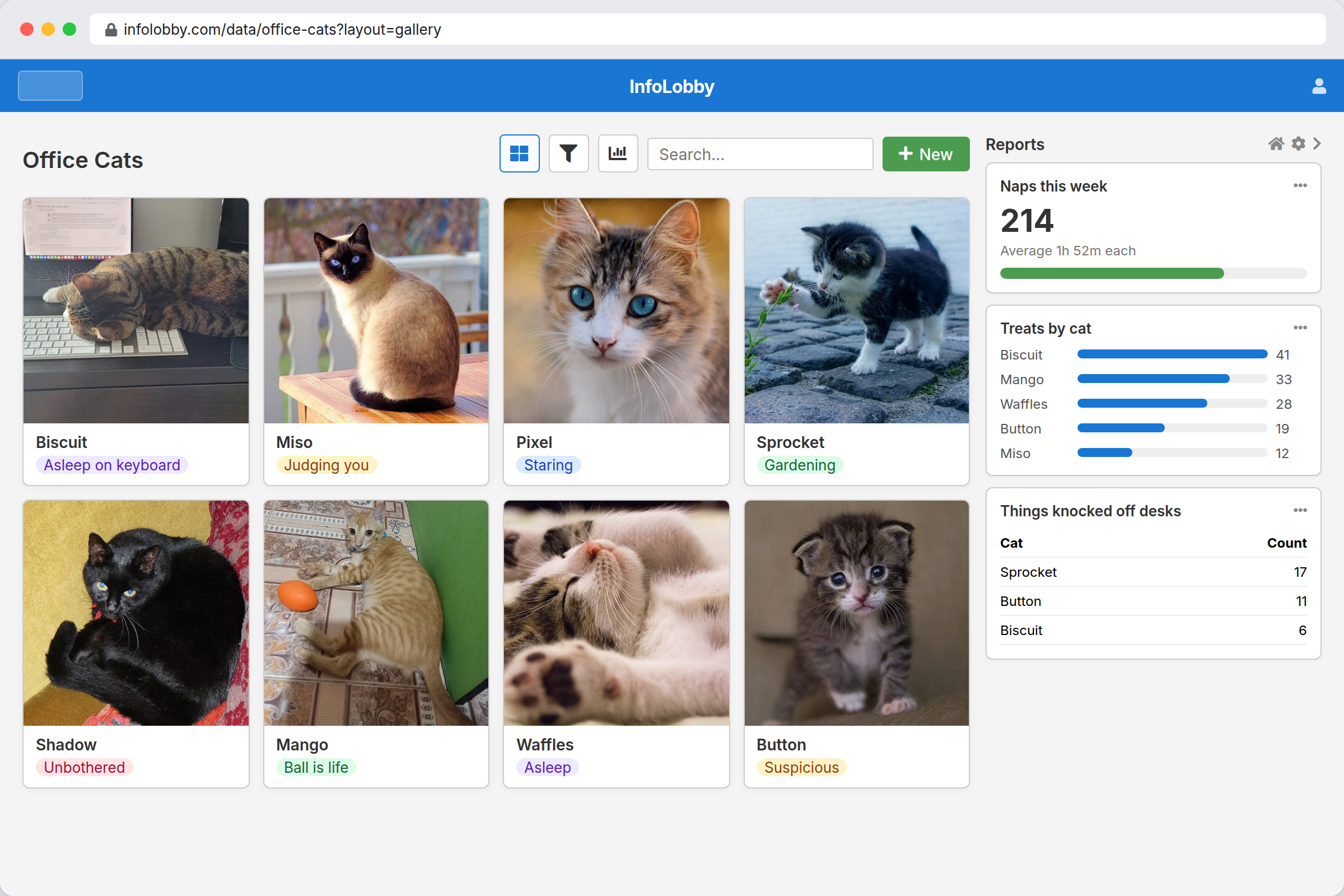Open Mango cat photo
The width and height of the screenshot is (1344, 896).
pyautogui.click(x=376, y=613)
